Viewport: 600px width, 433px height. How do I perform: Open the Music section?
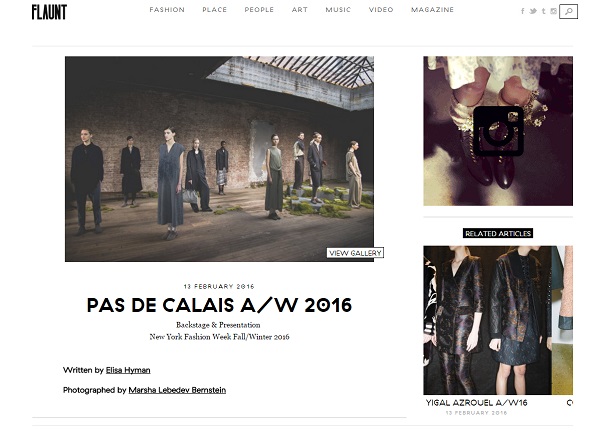pos(338,10)
